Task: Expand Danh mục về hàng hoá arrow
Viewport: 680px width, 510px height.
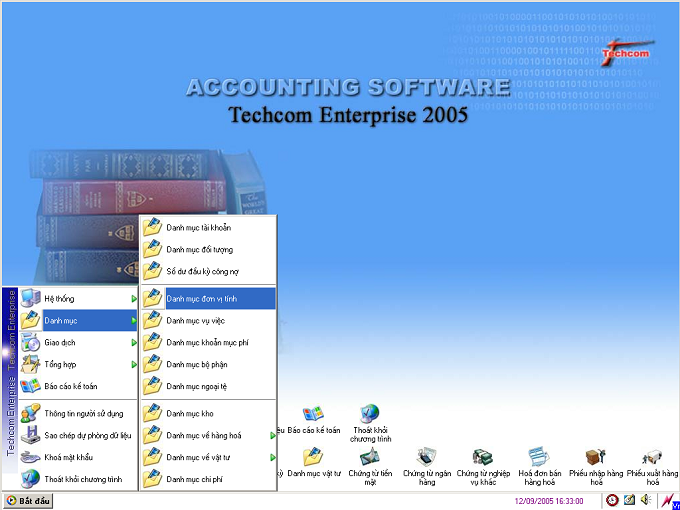Action: tap(273, 435)
